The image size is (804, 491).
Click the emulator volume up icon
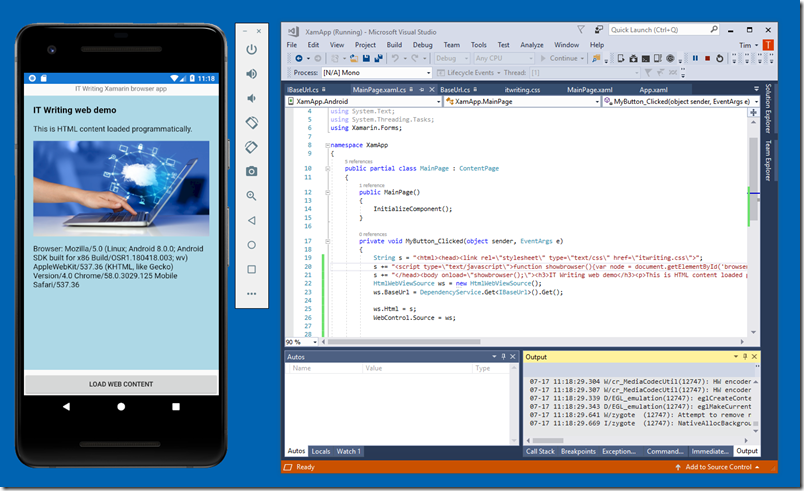(251, 74)
